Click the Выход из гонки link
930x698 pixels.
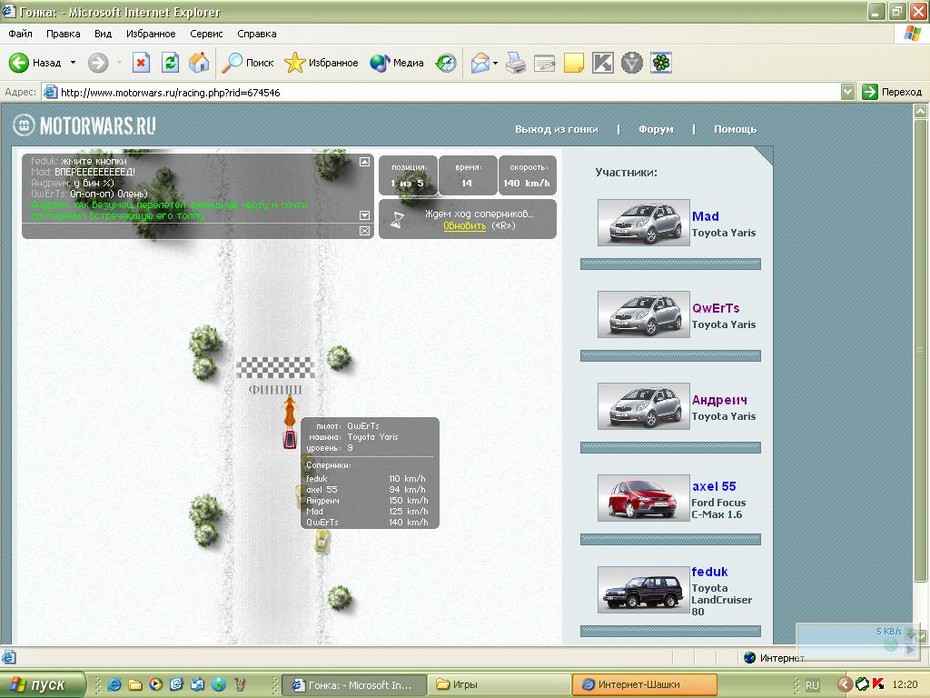click(556, 129)
